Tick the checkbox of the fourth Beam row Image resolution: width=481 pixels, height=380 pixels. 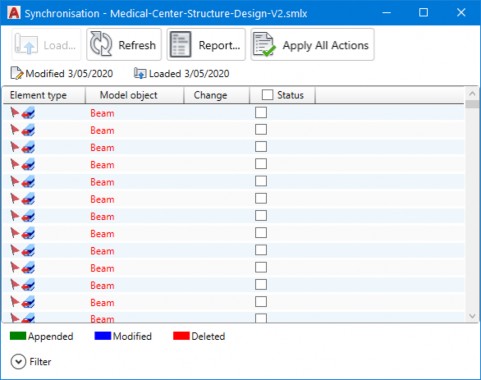pyautogui.click(x=261, y=164)
